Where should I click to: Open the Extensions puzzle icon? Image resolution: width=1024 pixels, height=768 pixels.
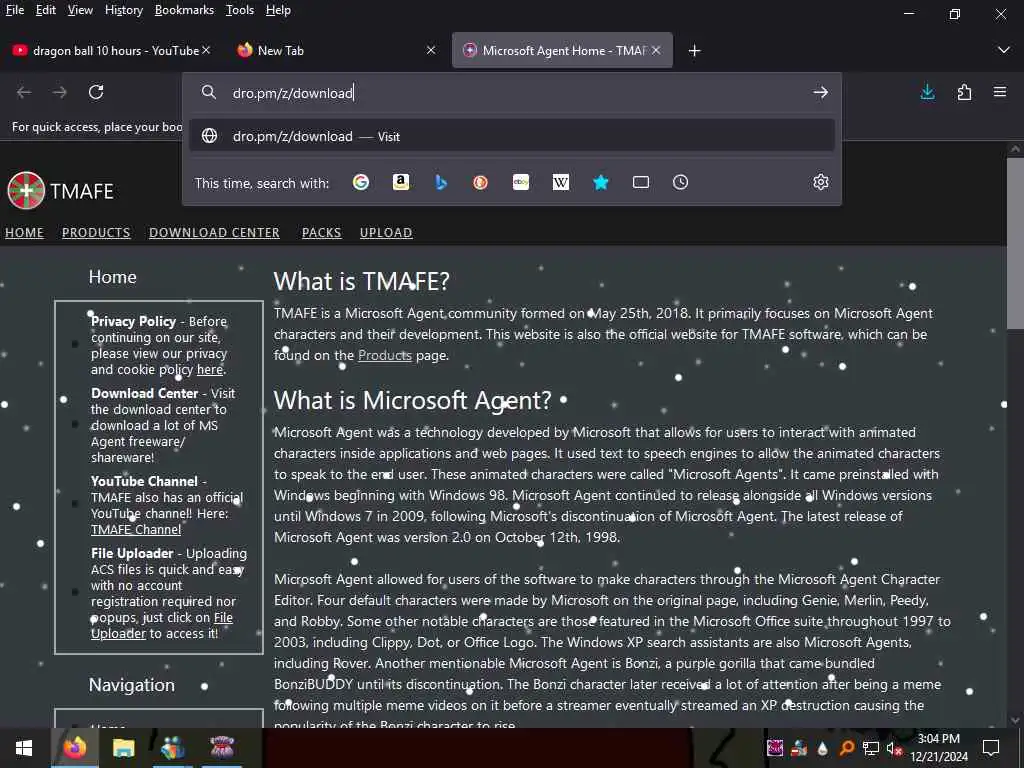[x=964, y=92]
